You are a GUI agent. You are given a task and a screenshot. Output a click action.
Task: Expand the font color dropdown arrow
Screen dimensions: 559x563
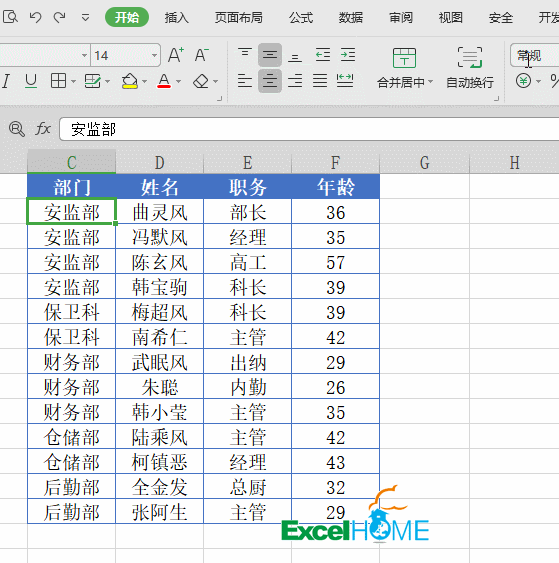178,82
